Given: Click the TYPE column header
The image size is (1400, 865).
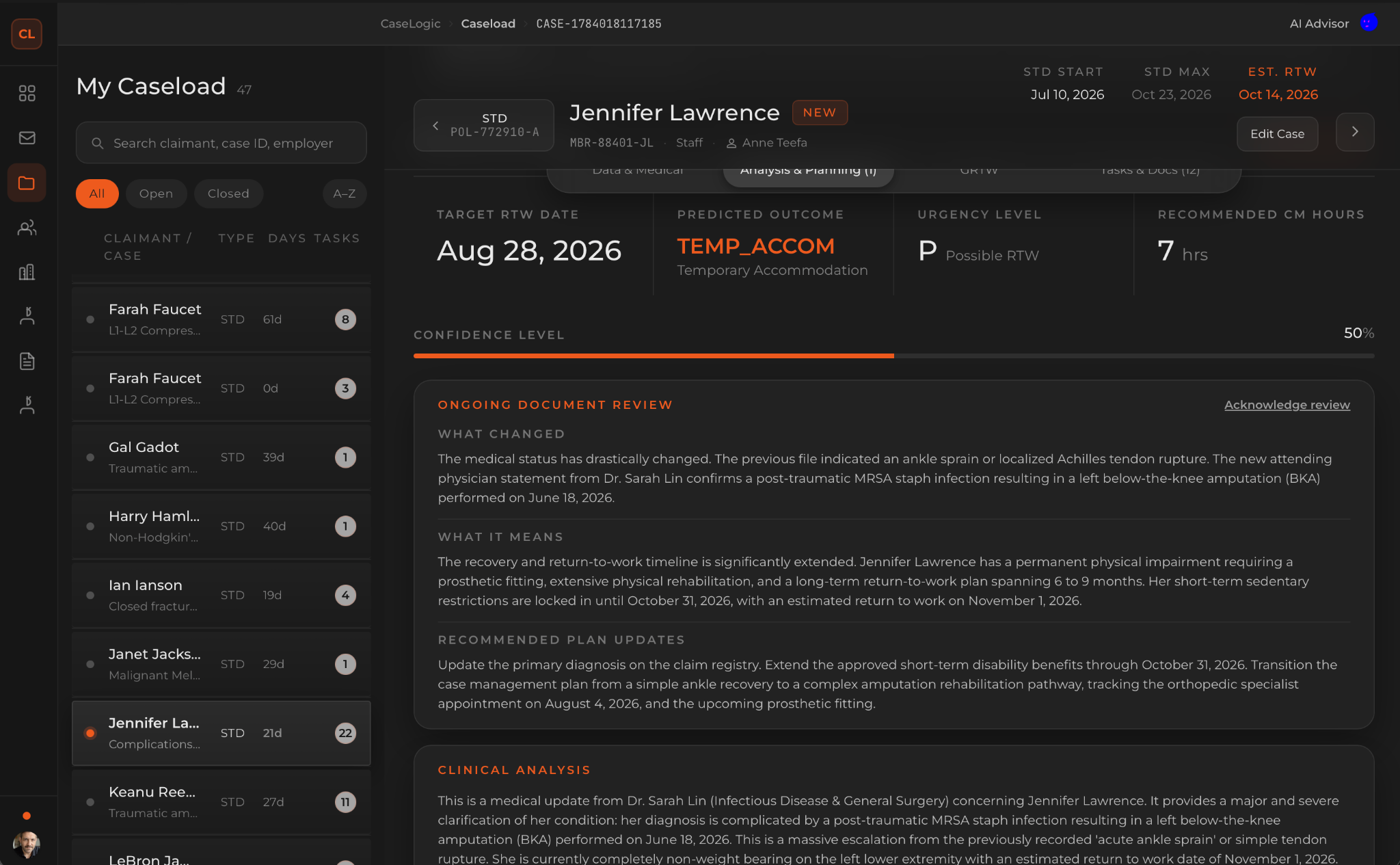Looking at the screenshot, I should [x=237, y=238].
